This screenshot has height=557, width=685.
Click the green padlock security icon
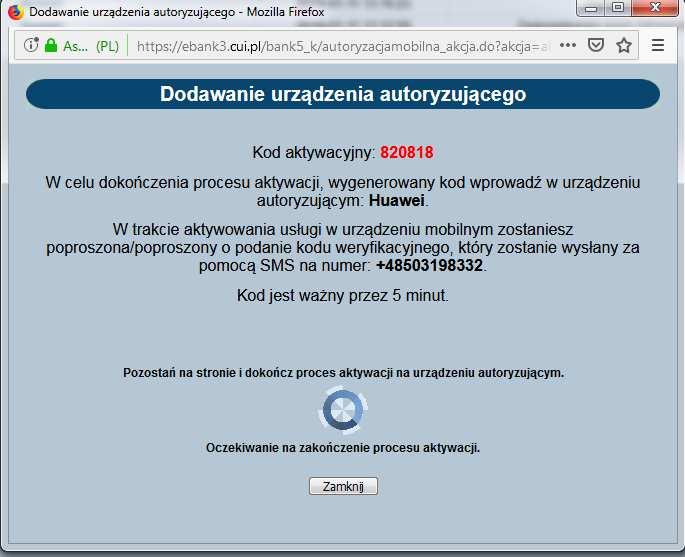[x=51, y=45]
